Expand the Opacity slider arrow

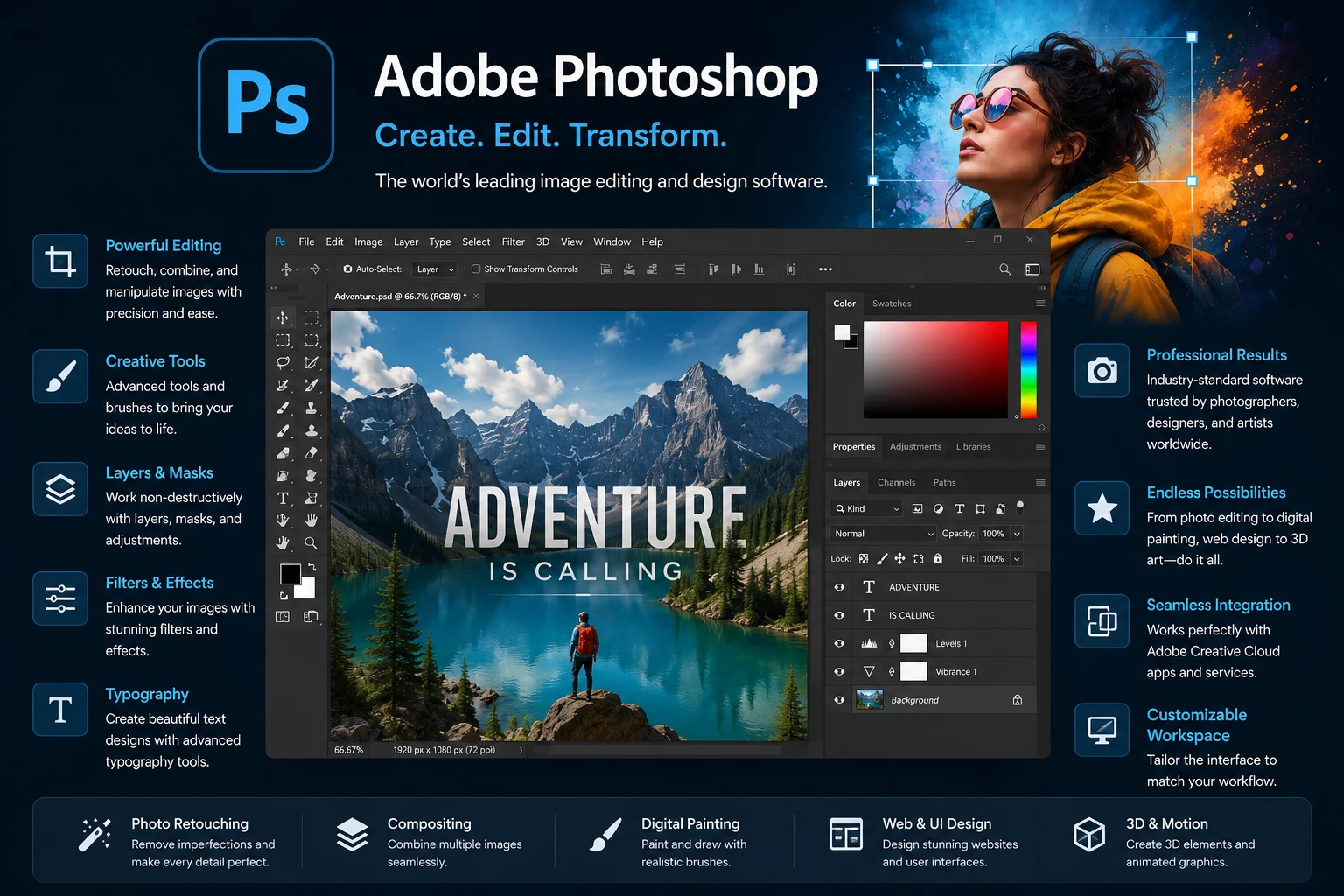click(x=1017, y=534)
